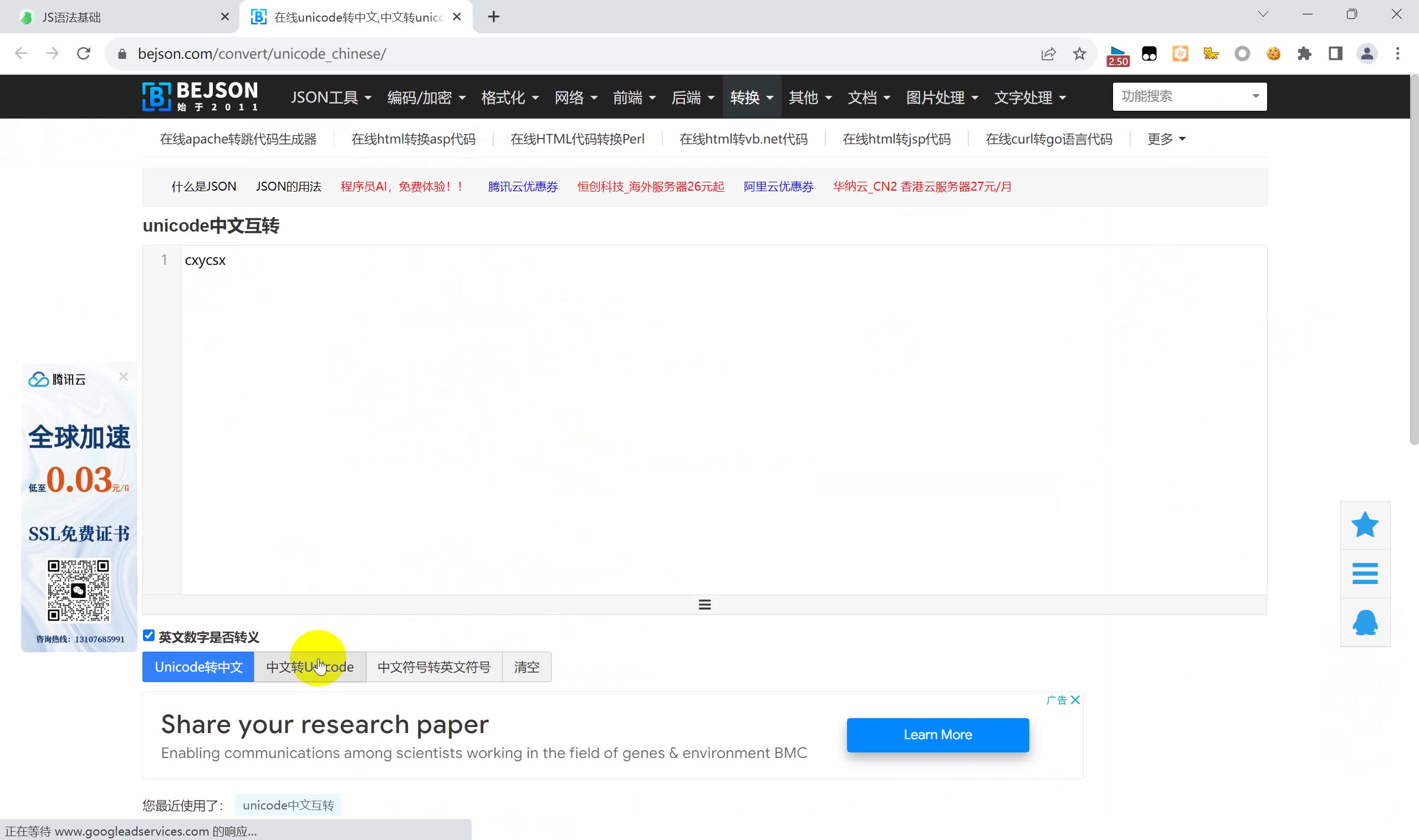Toggle 英文数字是否转义 checkbox

(149, 636)
